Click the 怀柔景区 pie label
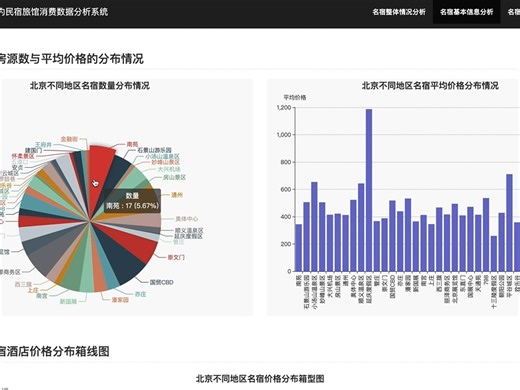Image resolution: width=520 pixels, height=390 pixels. 23,156
